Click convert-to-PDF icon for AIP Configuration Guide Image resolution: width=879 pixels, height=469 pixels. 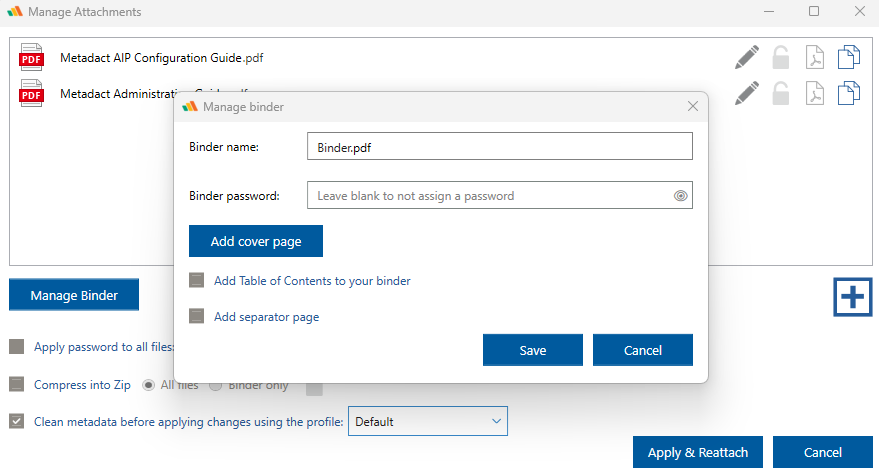(x=815, y=57)
